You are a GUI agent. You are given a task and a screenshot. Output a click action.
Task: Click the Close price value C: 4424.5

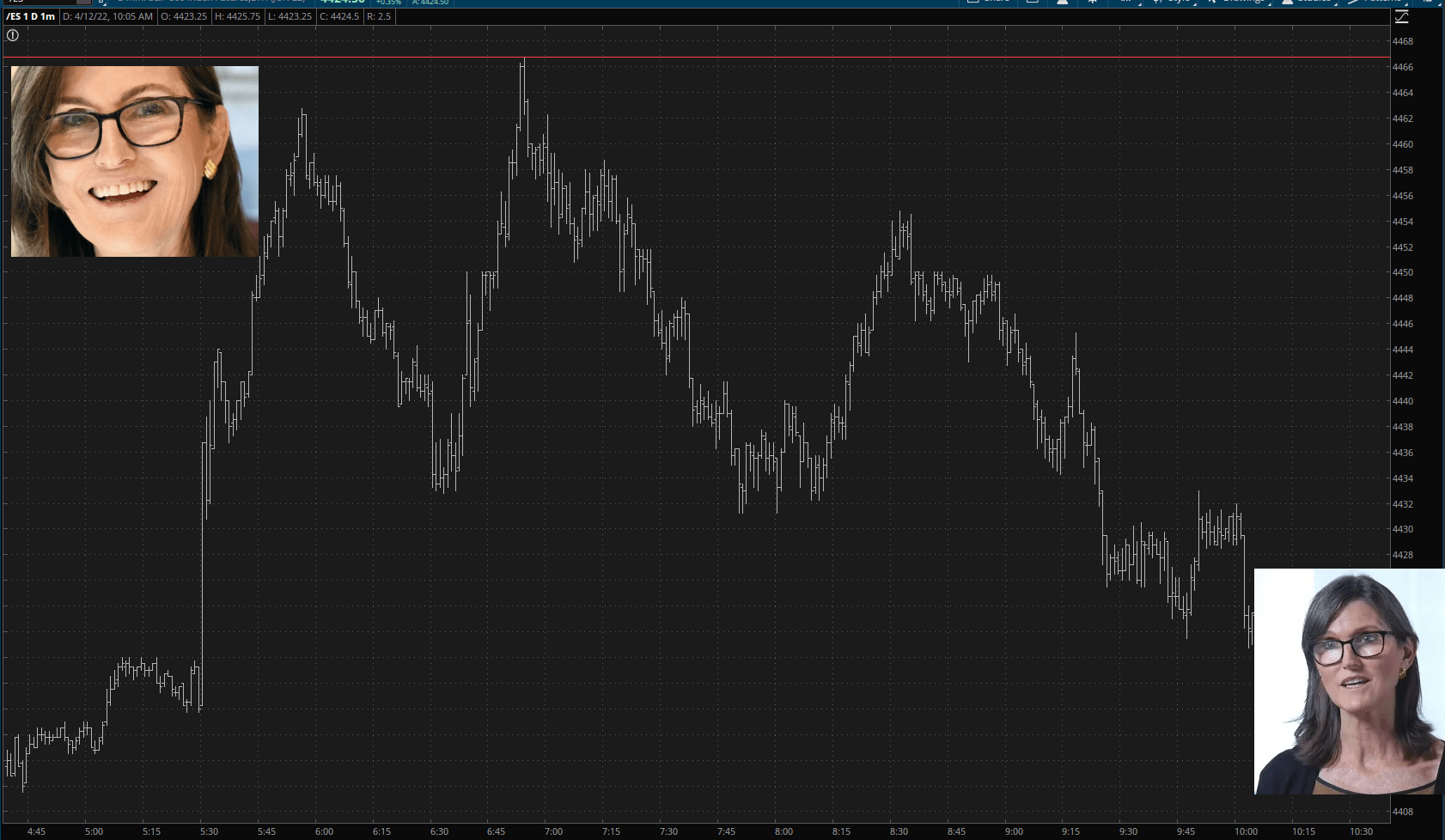339,16
